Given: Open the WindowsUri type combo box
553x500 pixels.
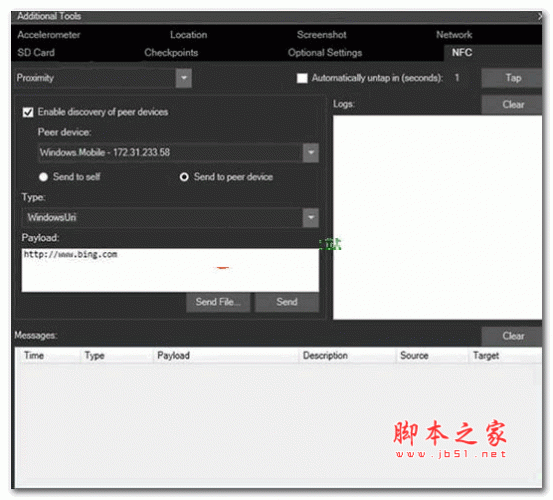Looking at the screenshot, I should pos(170,218).
